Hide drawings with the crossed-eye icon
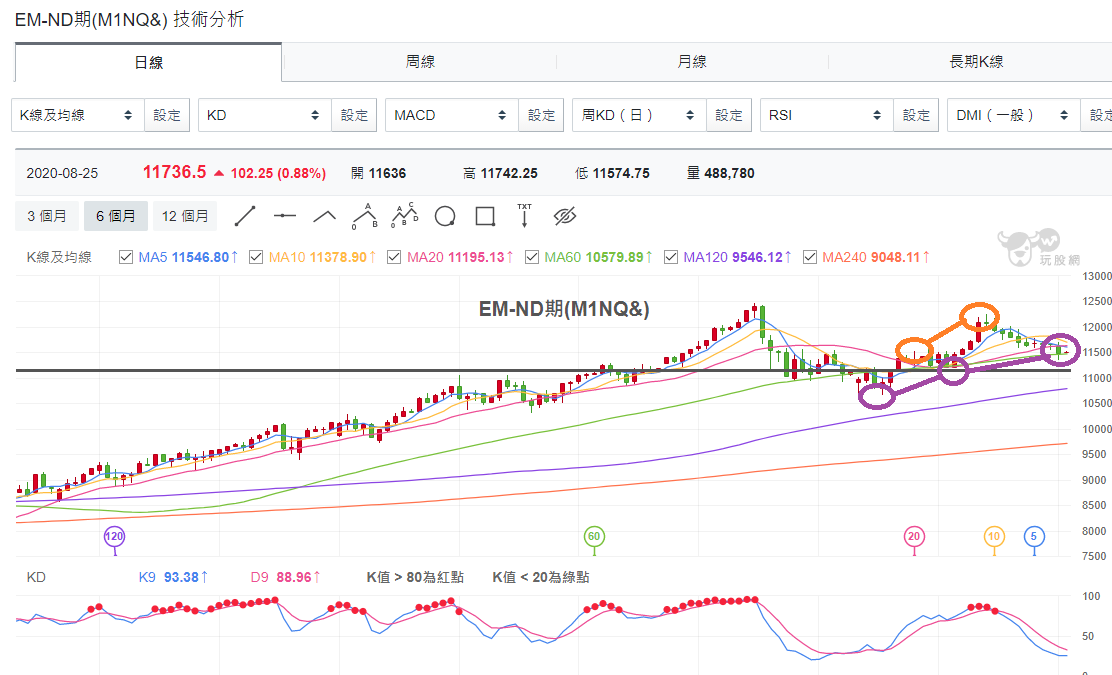The image size is (1112, 675). tap(565, 216)
